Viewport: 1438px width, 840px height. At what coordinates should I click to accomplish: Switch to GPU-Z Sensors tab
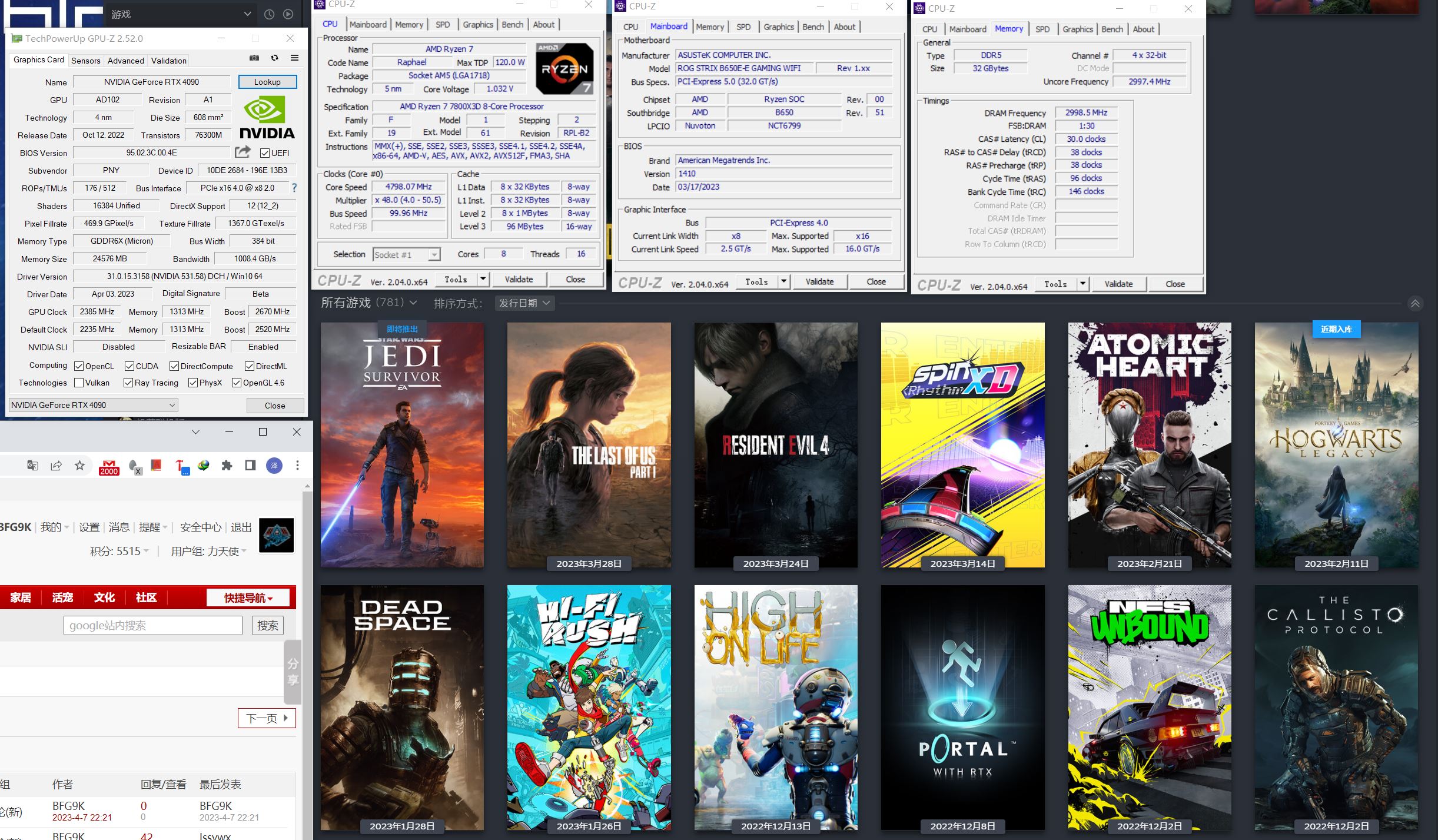pyautogui.click(x=86, y=61)
